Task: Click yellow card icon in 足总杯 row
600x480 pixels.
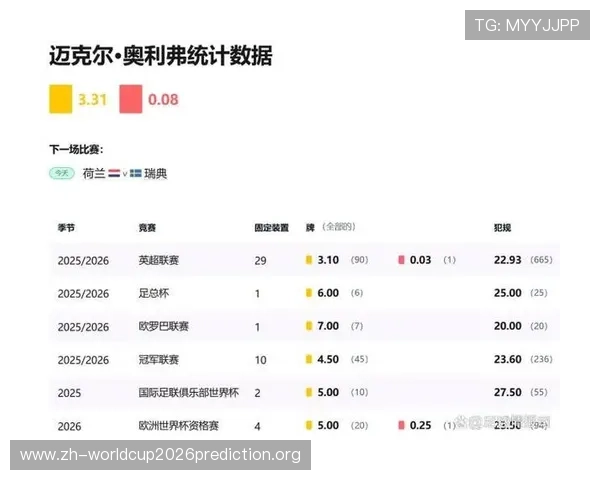Action: pyautogui.click(x=308, y=293)
